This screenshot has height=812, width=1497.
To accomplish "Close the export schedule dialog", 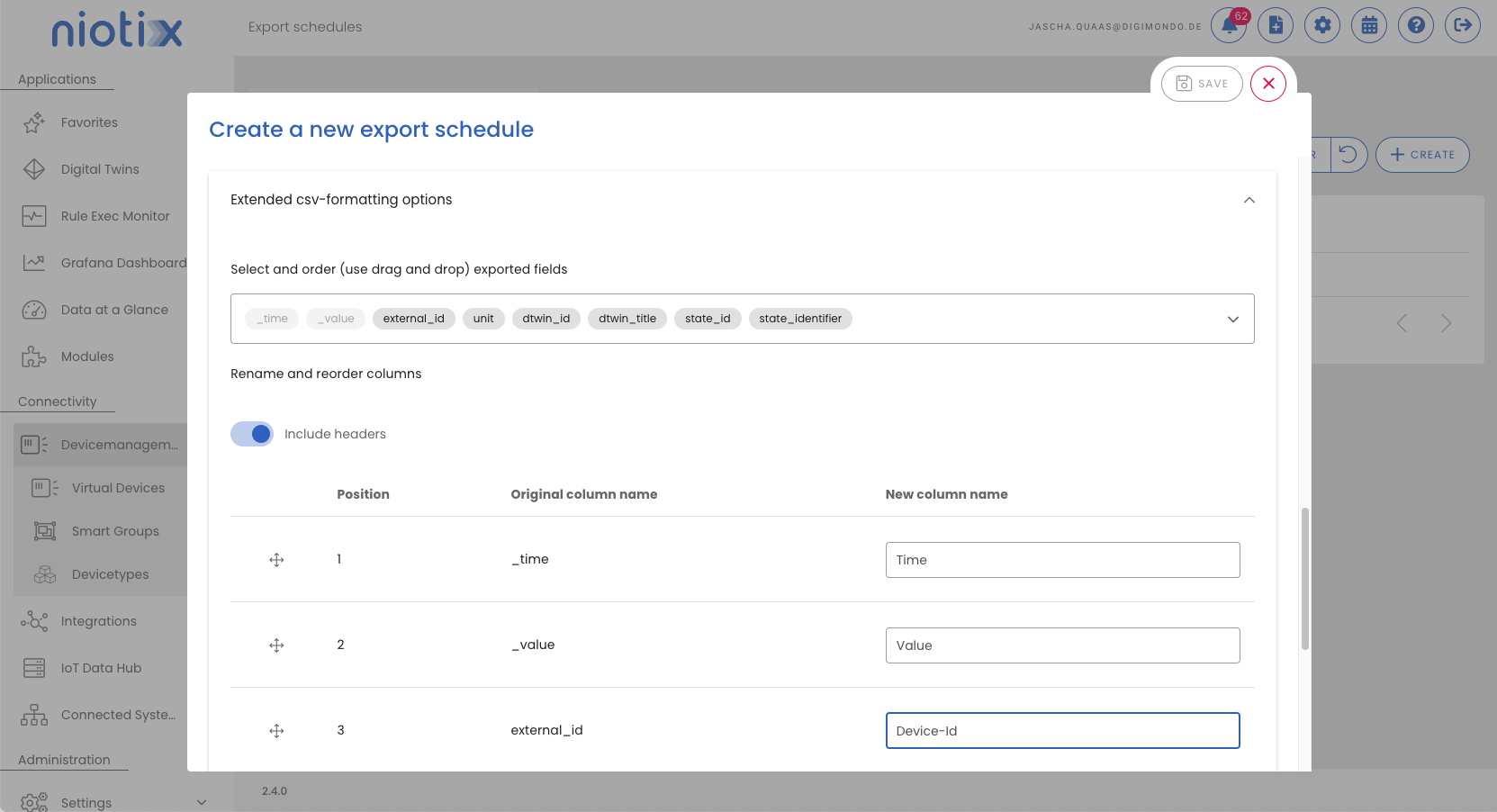I will pos(1268,84).
